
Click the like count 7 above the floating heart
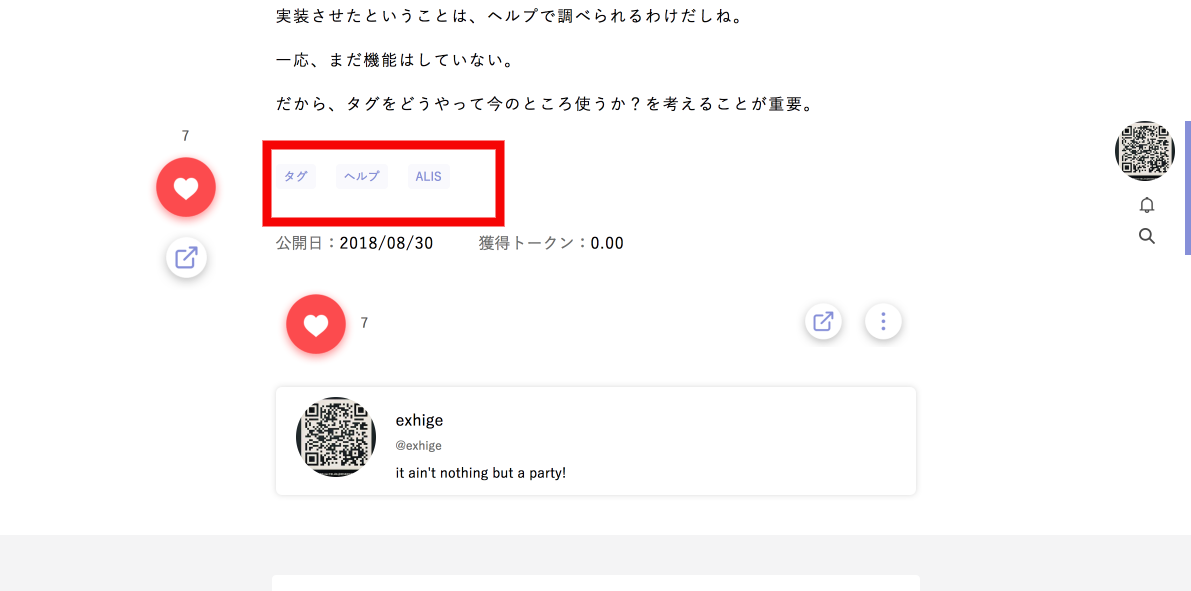pos(185,136)
